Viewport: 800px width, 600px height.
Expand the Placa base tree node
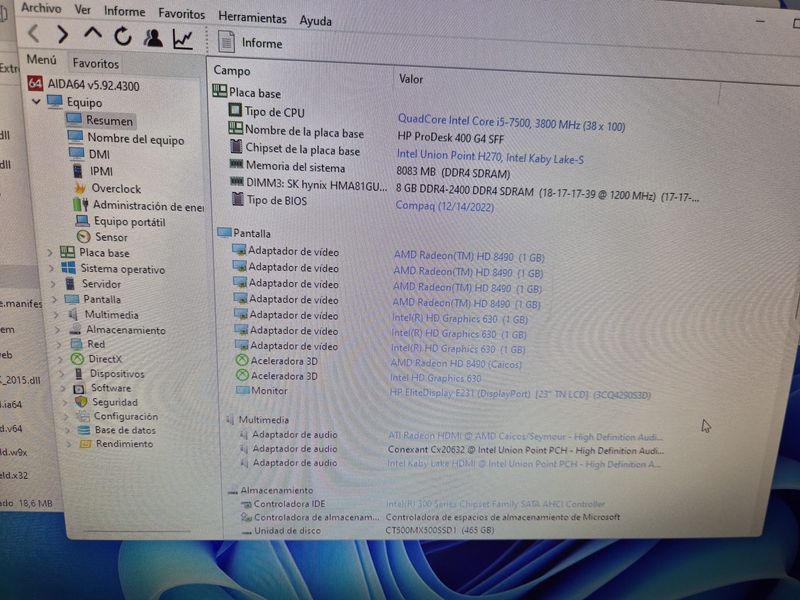pos(50,252)
